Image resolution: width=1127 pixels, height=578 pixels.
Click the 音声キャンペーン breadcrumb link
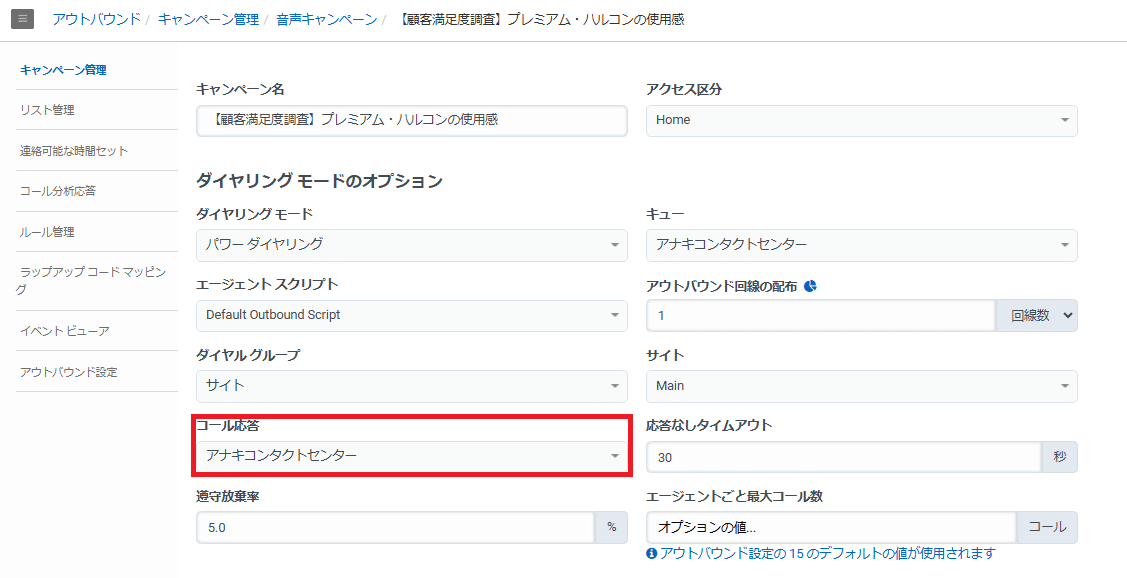[x=326, y=19]
